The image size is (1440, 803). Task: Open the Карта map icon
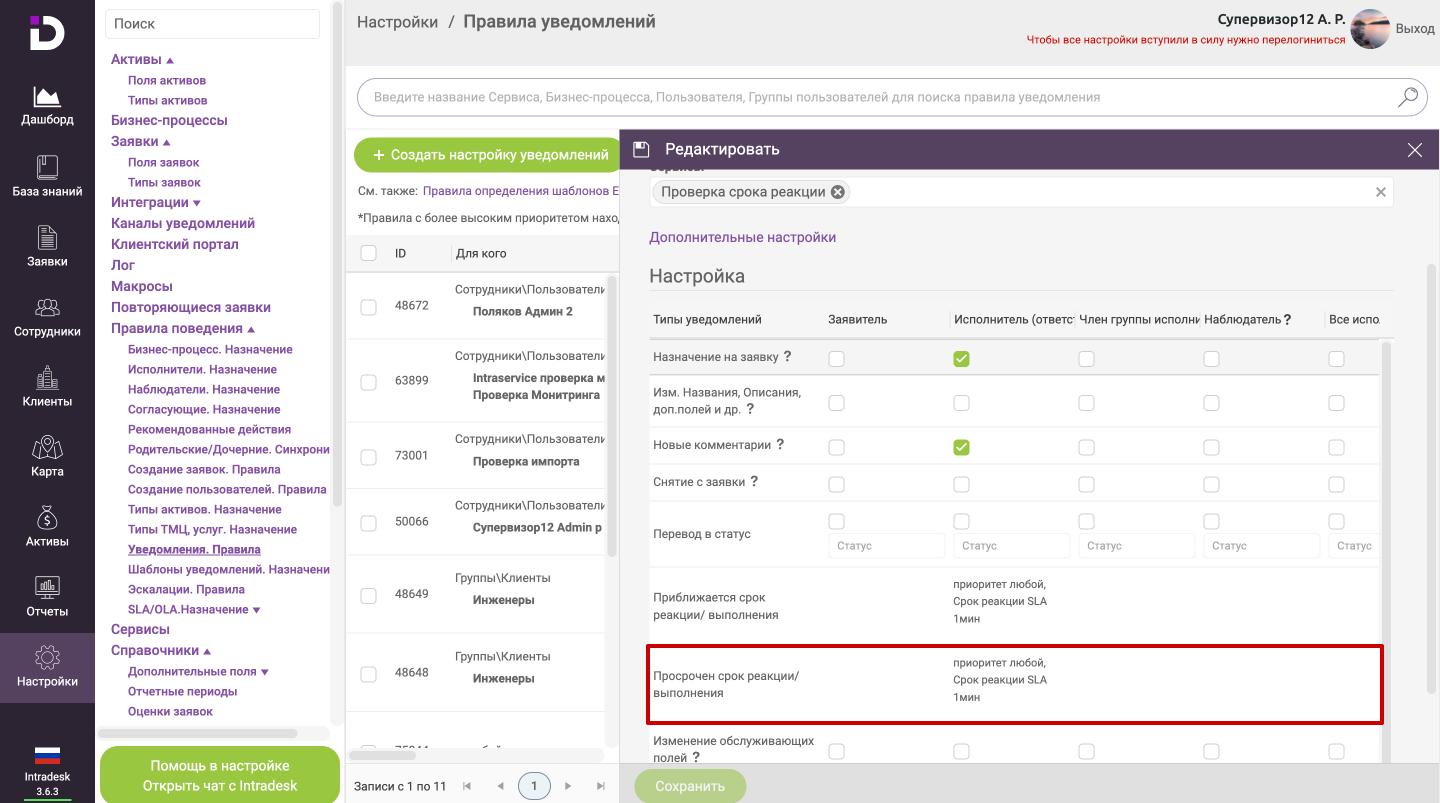47,447
